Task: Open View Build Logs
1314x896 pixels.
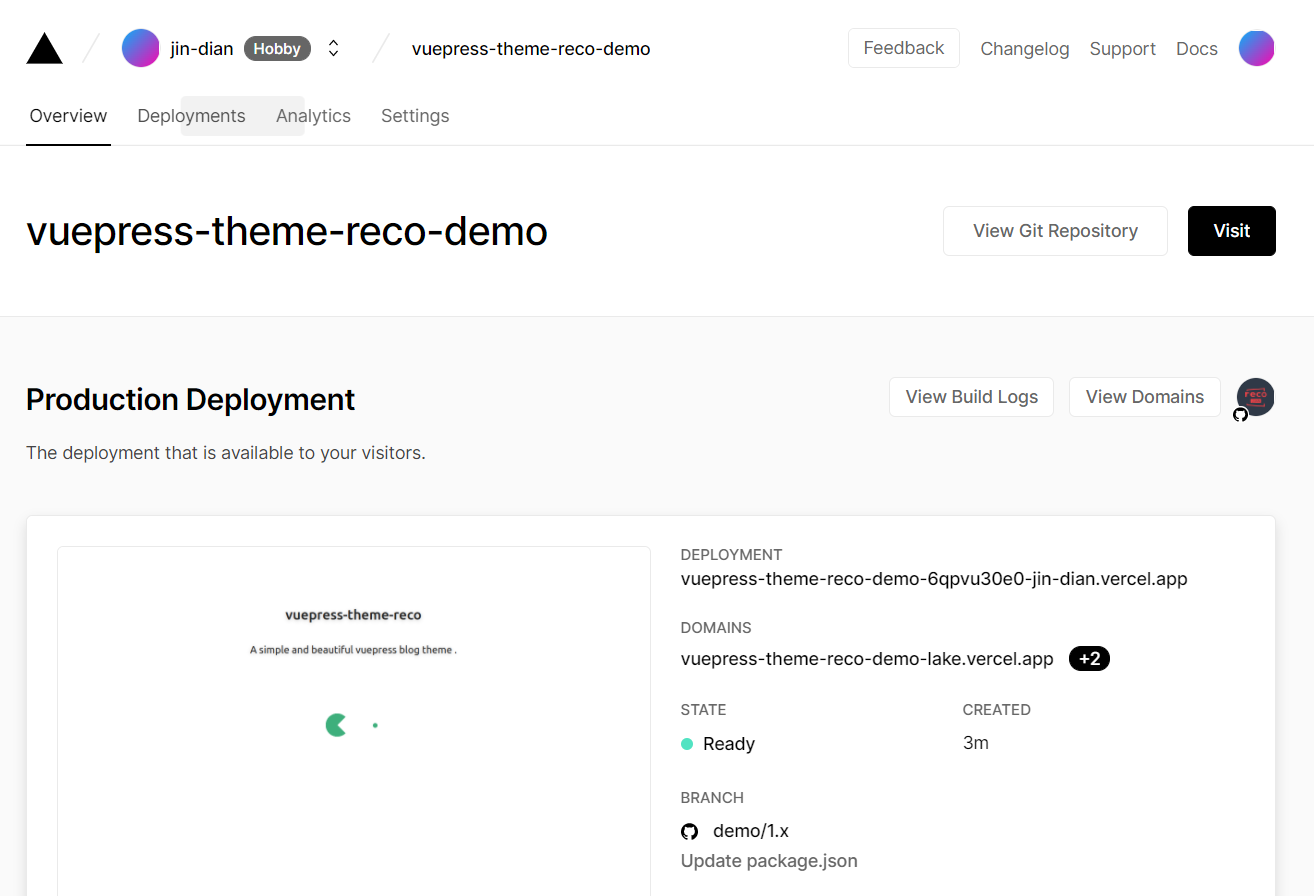Action: (971, 397)
